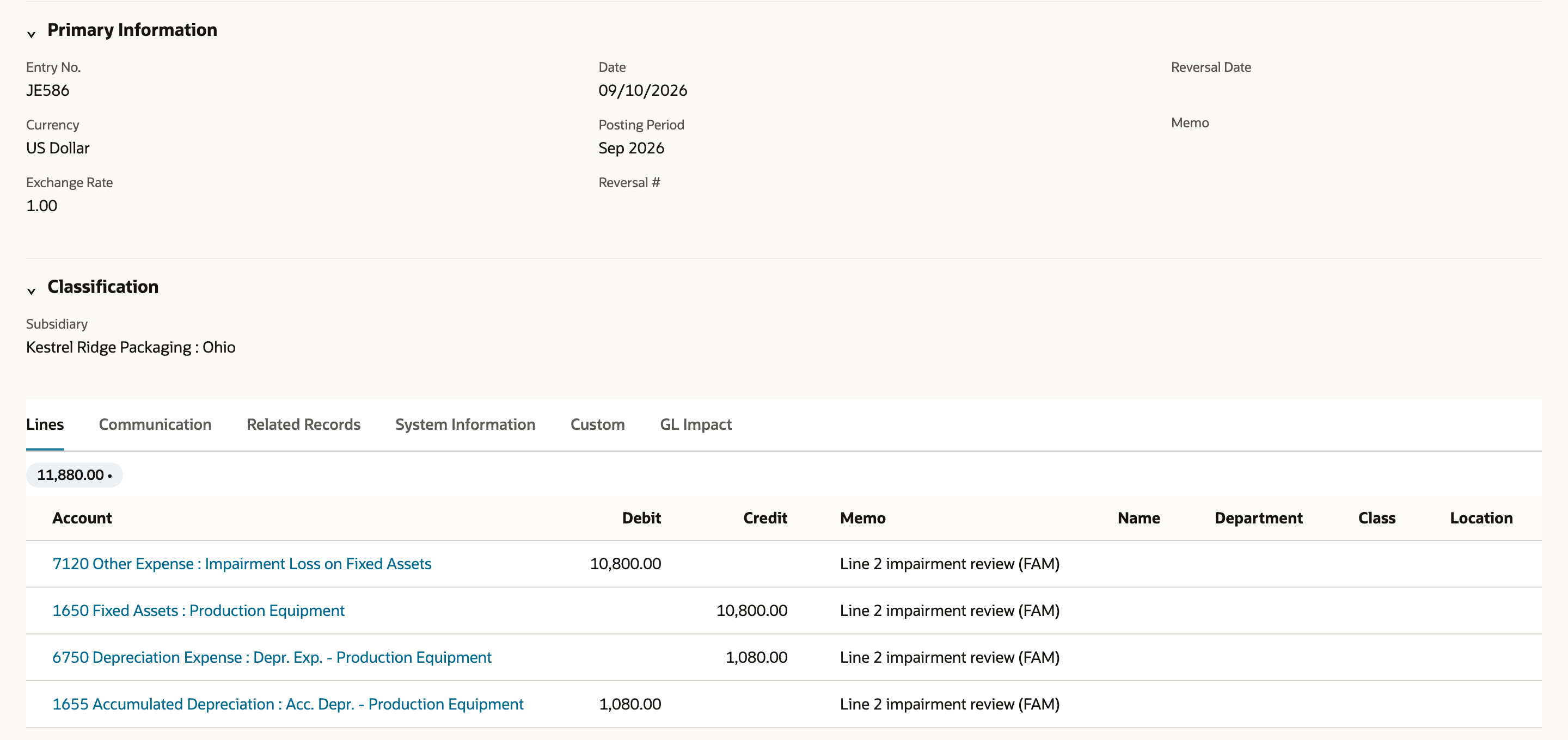This screenshot has height=740, width=1568.
Task: Open the Communication tab
Action: coord(155,424)
